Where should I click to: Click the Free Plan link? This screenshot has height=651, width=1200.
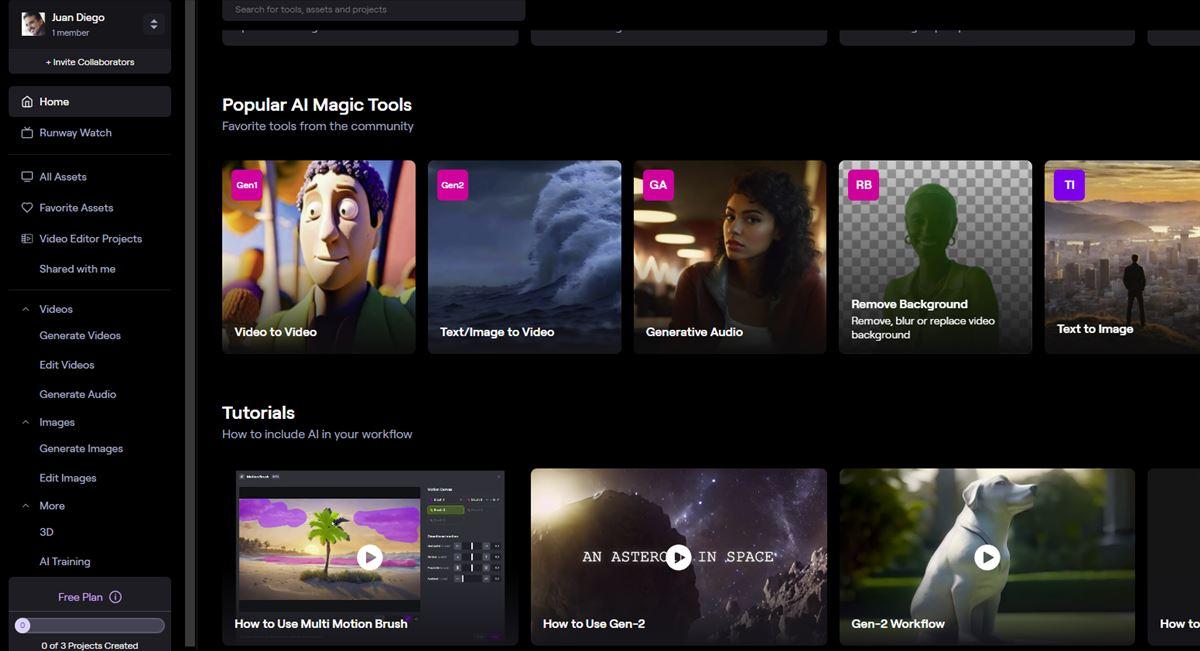pyautogui.click(x=80, y=597)
